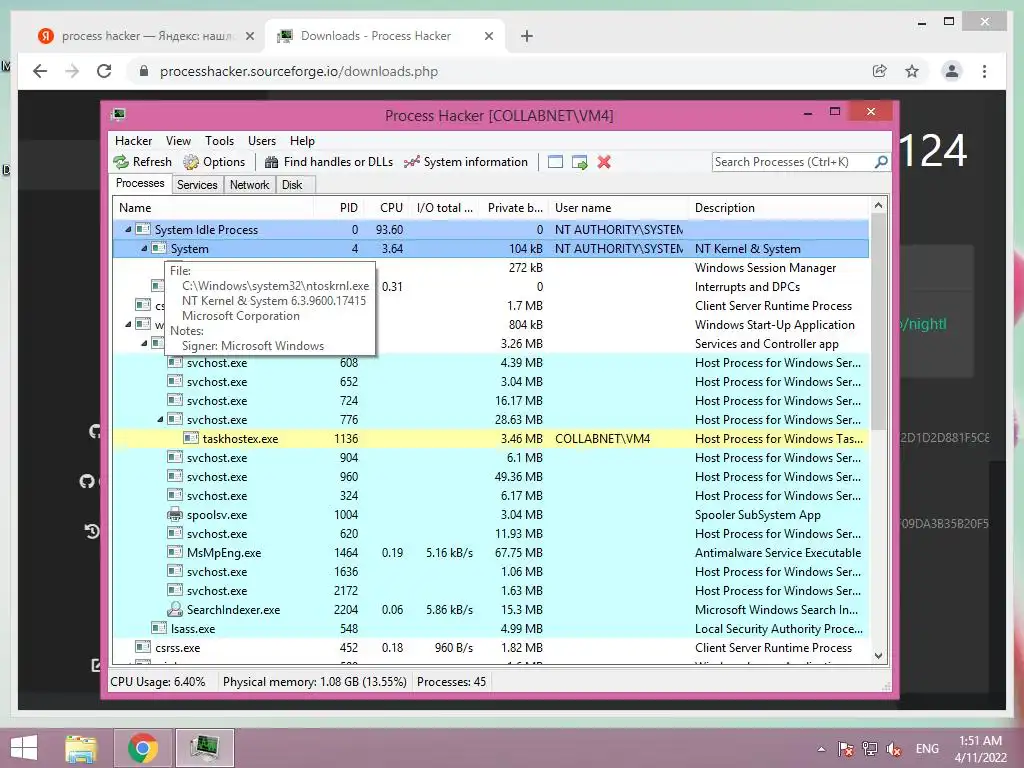The width and height of the screenshot is (1024, 768).
Task: Open a new Chrome tab
Action: [527, 36]
